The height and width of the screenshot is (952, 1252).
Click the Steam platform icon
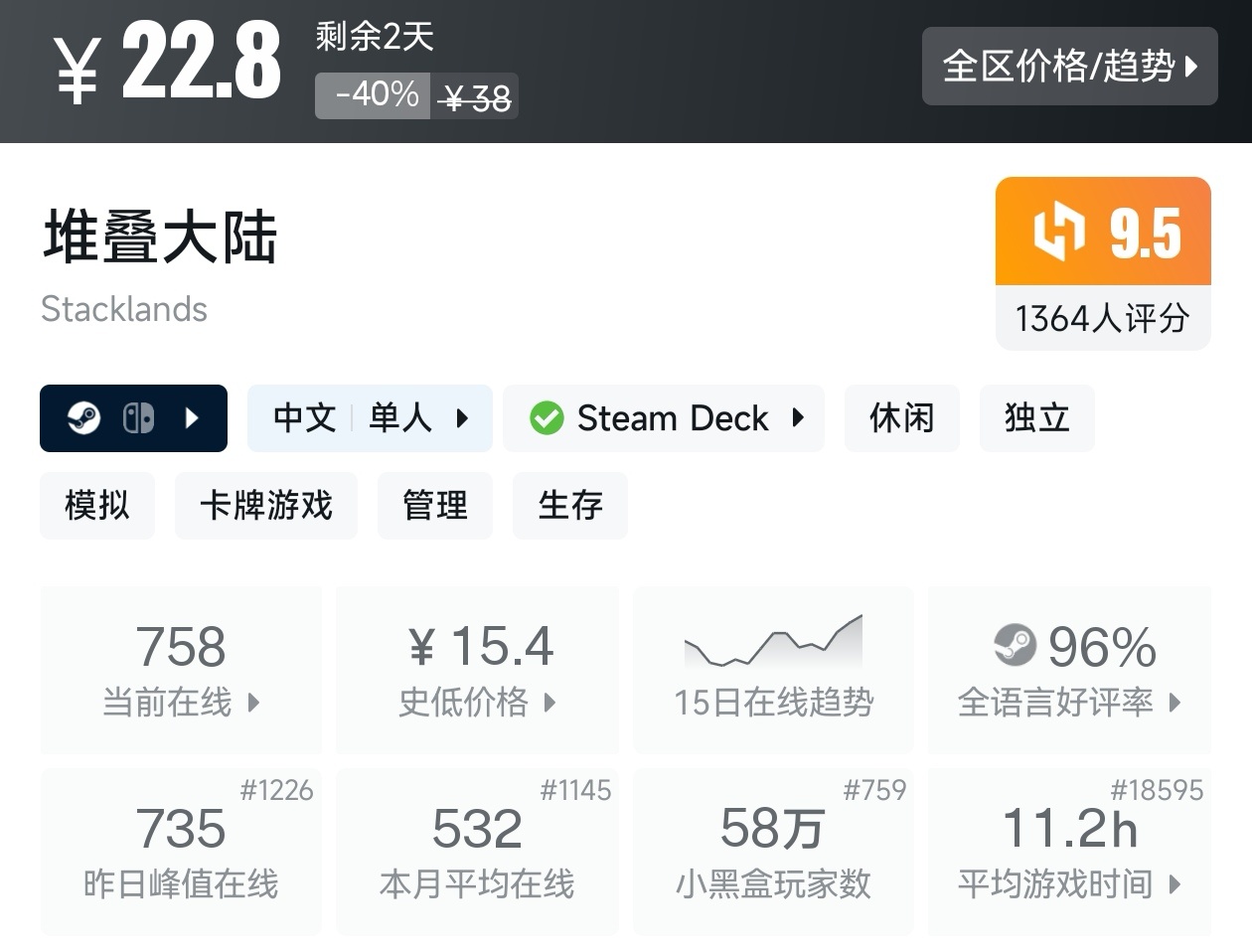click(x=83, y=418)
